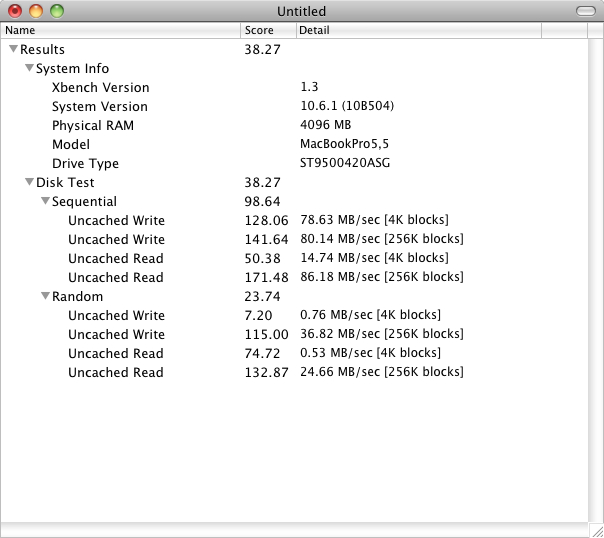Collapse the System Info disclosure triangle
This screenshot has width=604, height=538.
pos(29,68)
